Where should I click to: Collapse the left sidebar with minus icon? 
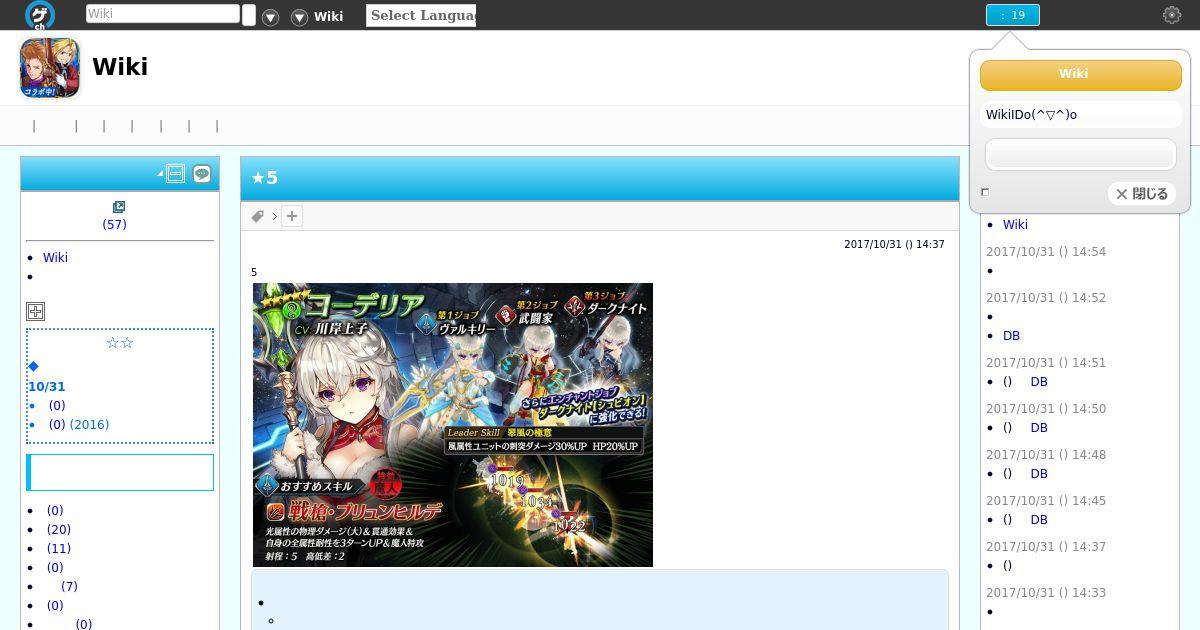175,174
